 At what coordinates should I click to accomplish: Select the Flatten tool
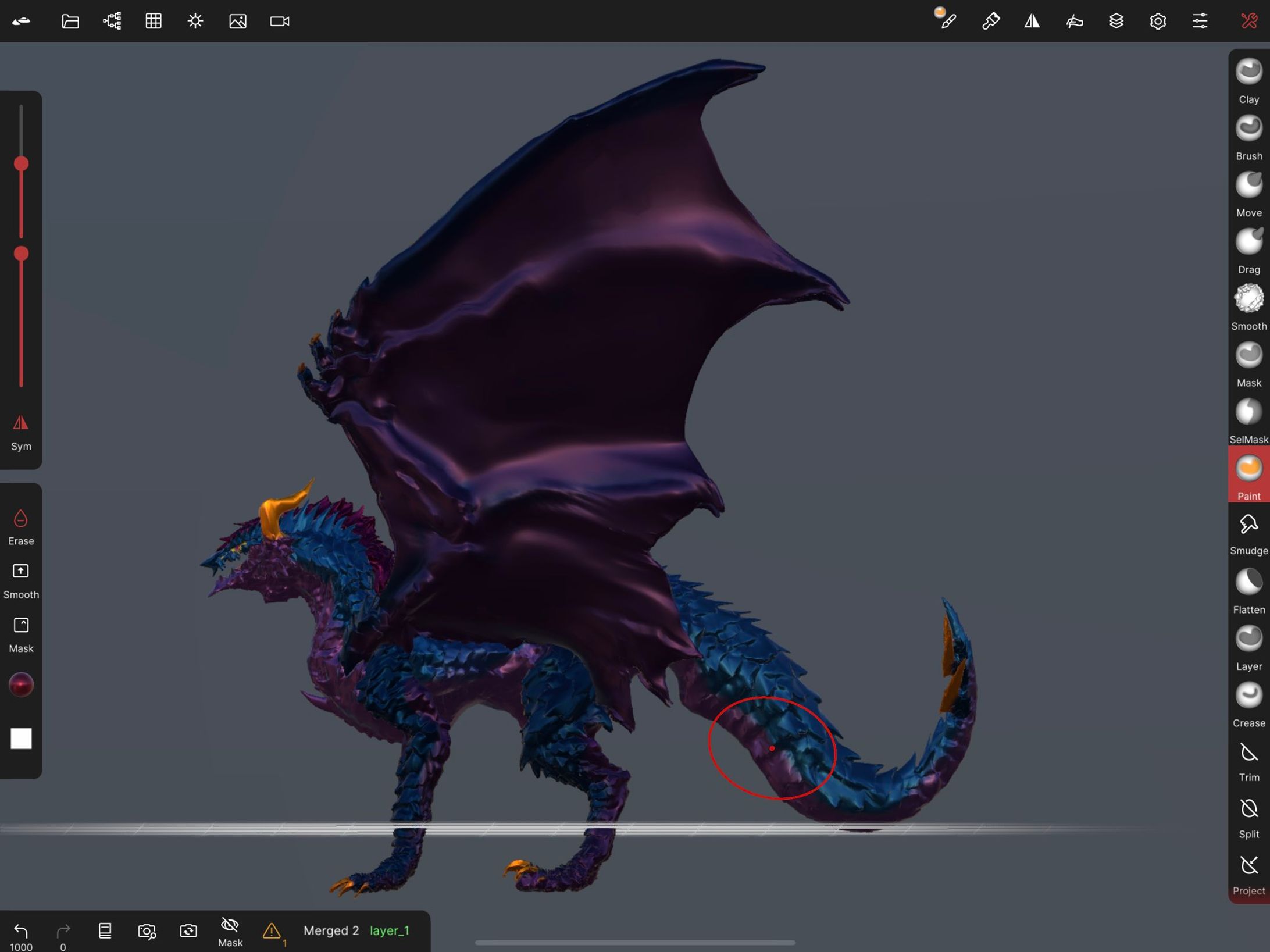1248,582
